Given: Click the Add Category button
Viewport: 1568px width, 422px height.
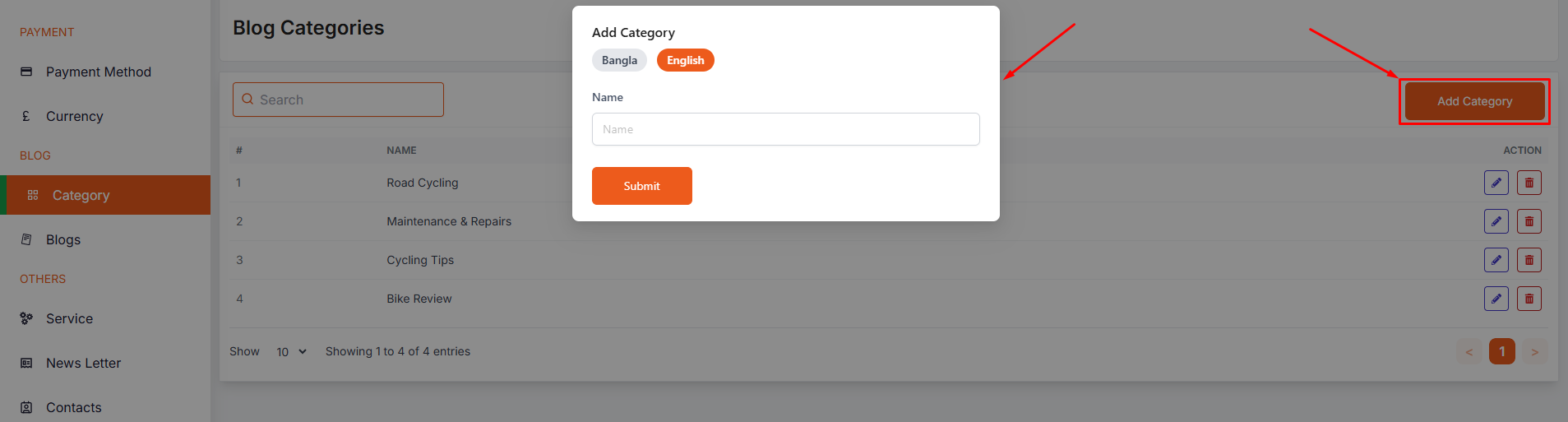Looking at the screenshot, I should click(x=1474, y=101).
